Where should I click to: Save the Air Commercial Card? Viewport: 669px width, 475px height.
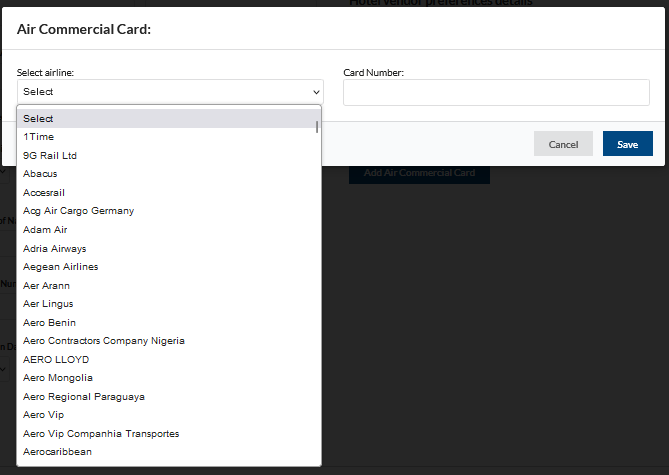[x=628, y=144]
